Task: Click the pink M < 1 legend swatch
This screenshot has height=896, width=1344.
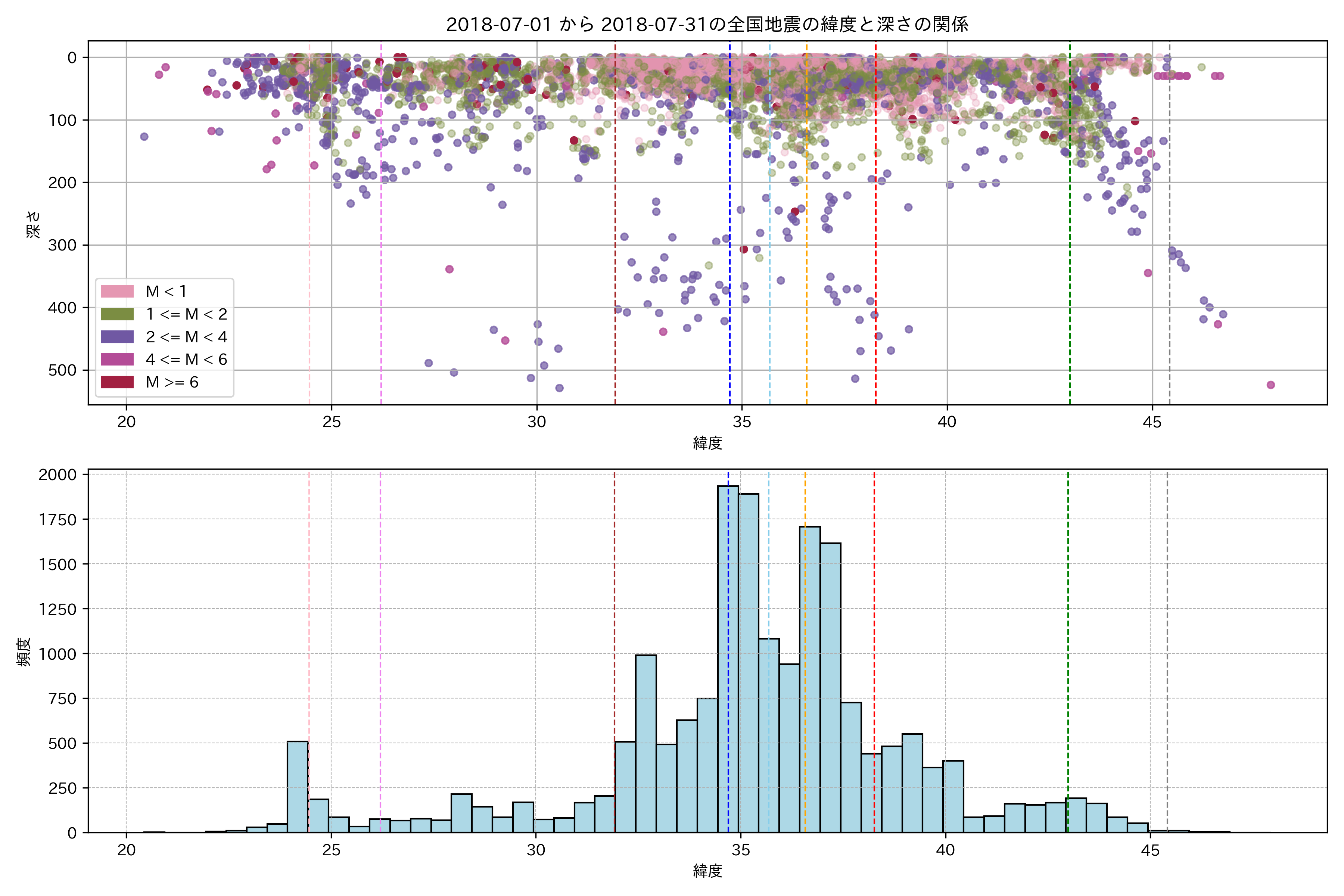Action: click(x=117, y=292)
